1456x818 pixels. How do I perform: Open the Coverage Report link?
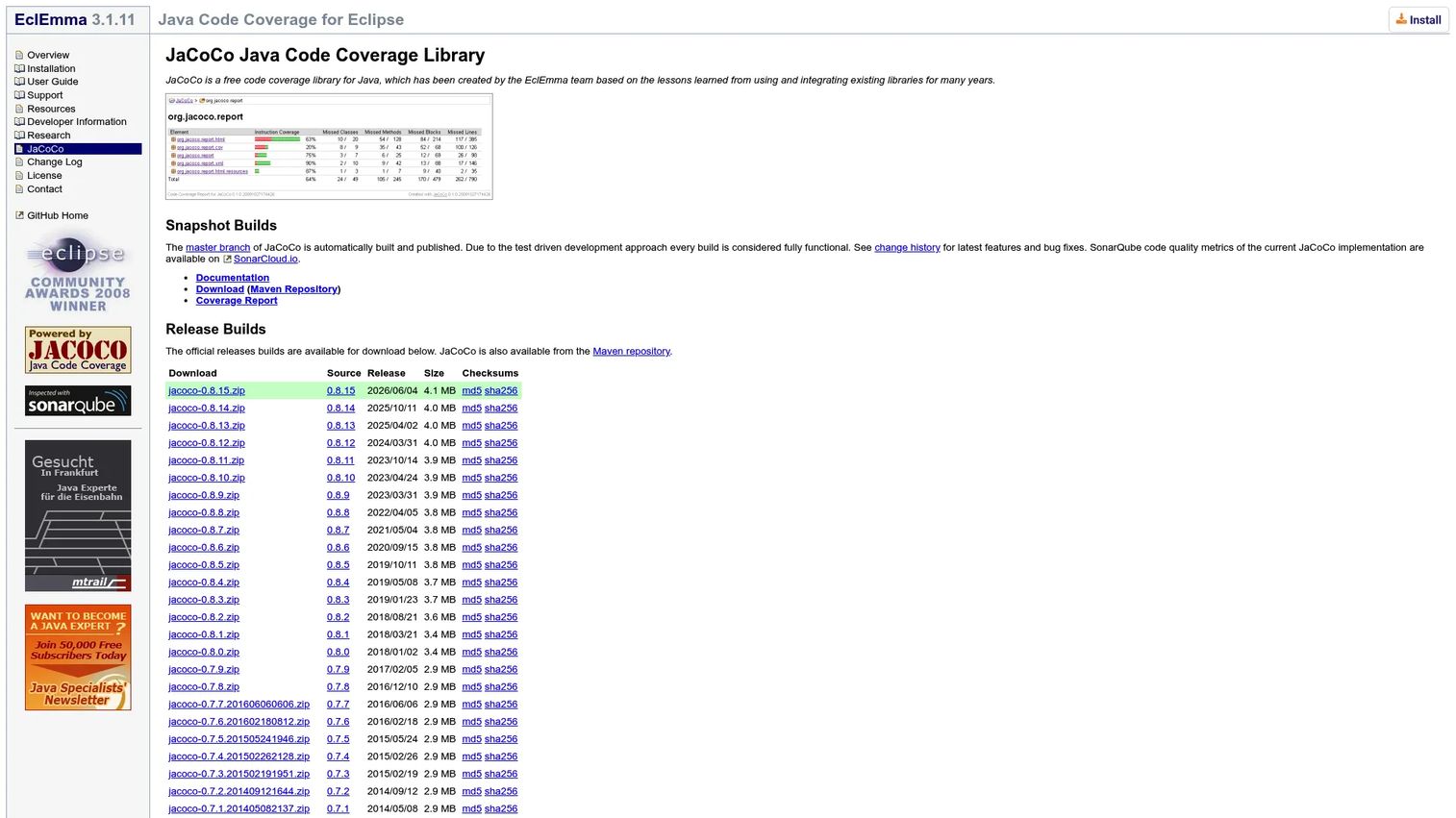click(237, 301)
